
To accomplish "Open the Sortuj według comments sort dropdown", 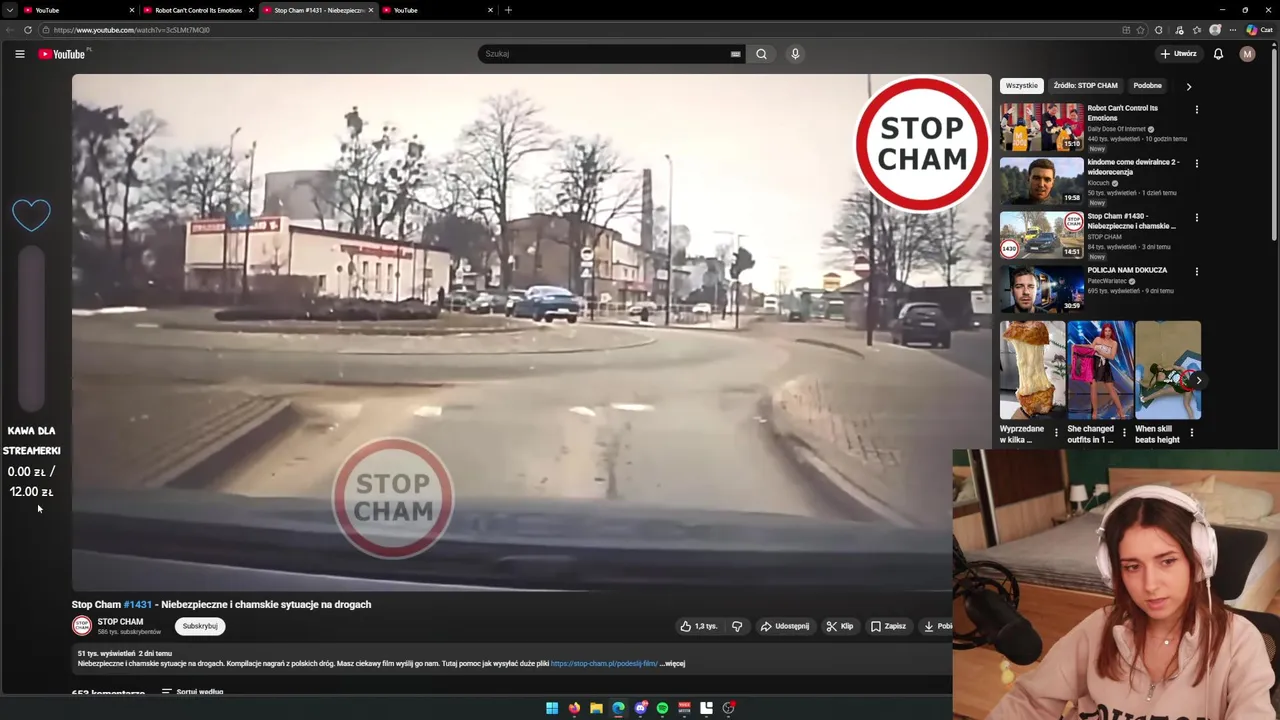I will (x=192, y=692).
